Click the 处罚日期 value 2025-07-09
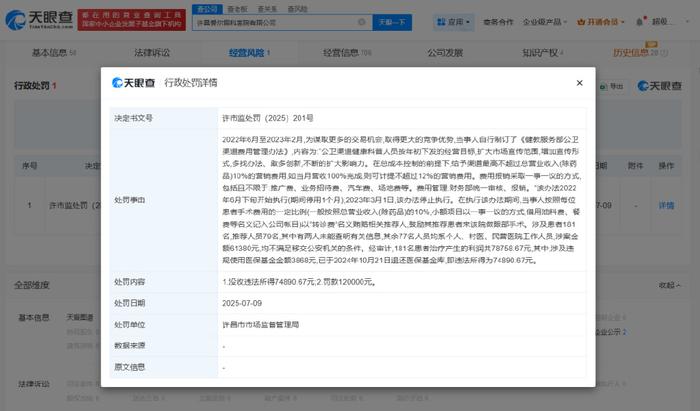This screenshot has height=411, width=700. (242, 303)
